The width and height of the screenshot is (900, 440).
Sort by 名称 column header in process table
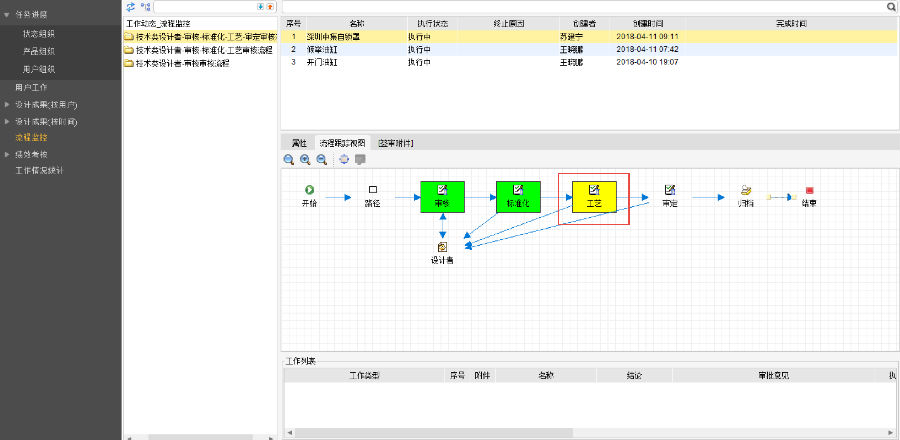click(x=356, y=24)
